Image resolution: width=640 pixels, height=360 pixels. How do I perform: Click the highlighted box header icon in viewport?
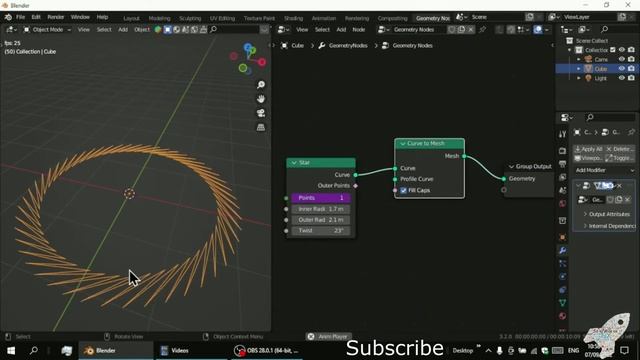[x=167, y=29]
